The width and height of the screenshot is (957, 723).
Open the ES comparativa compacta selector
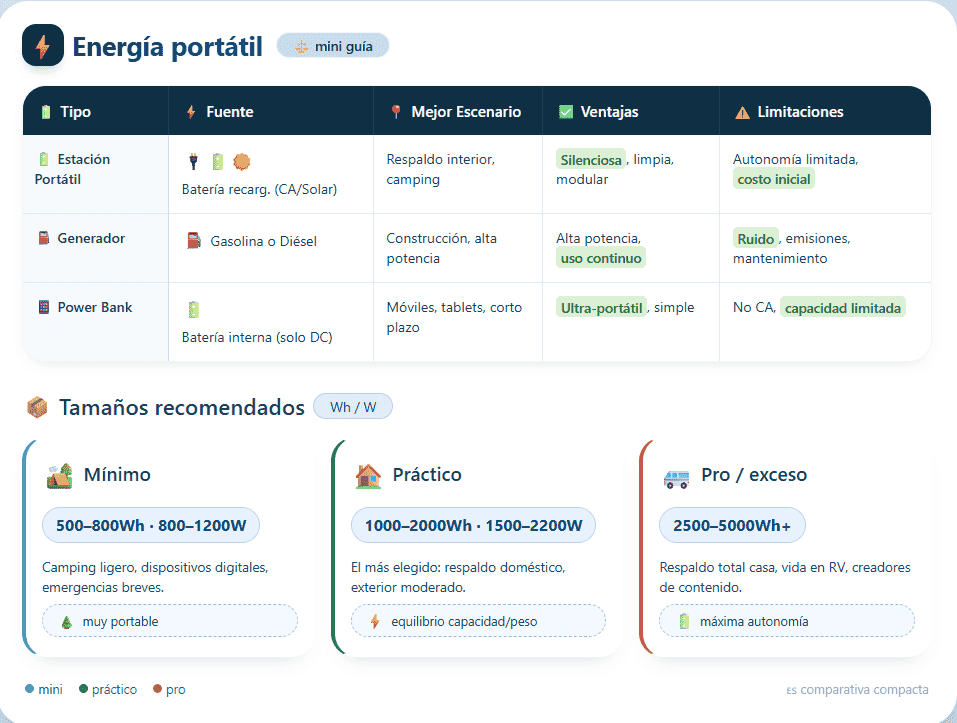(x=858, y=689)
